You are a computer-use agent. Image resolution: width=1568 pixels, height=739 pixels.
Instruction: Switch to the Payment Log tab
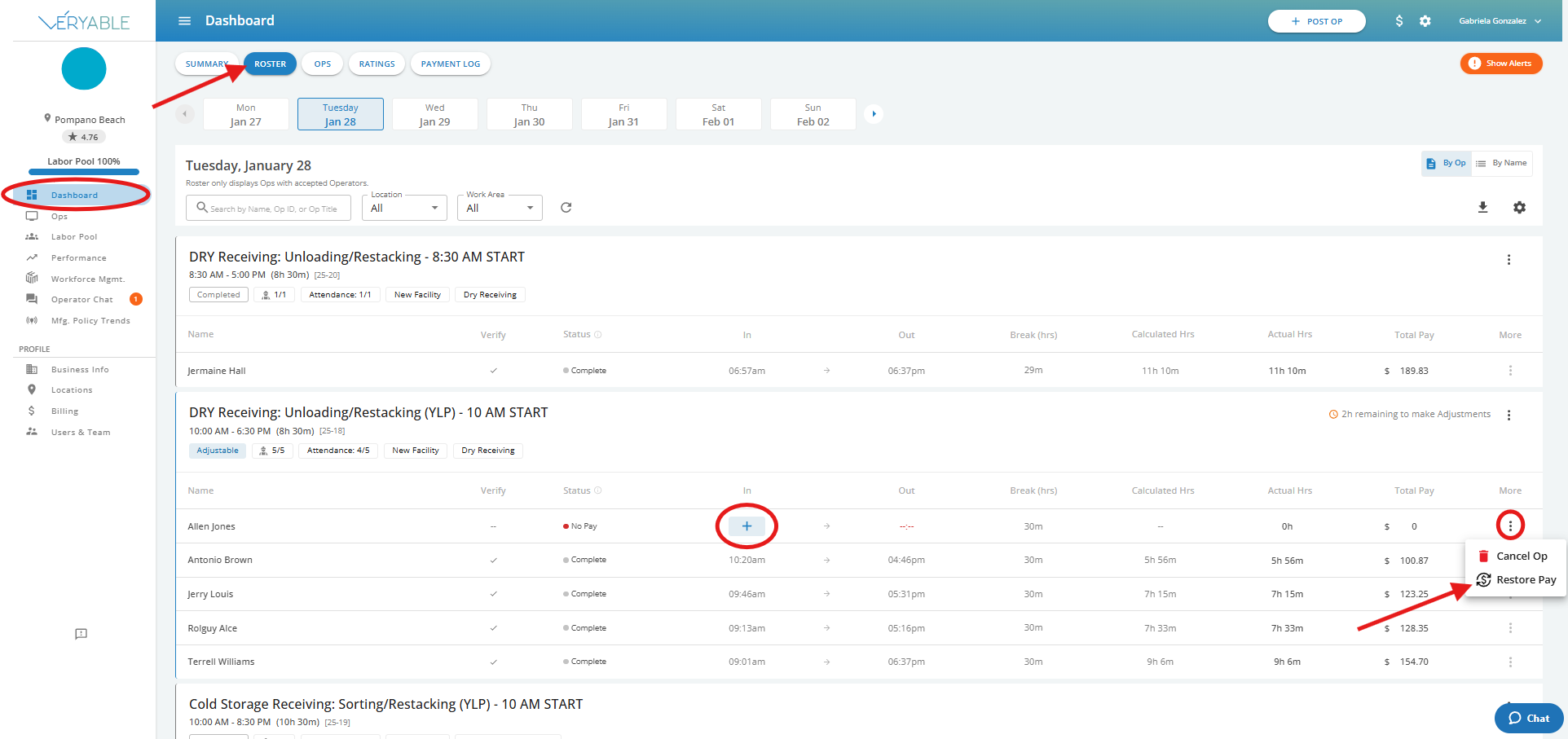tap(451, 64)
